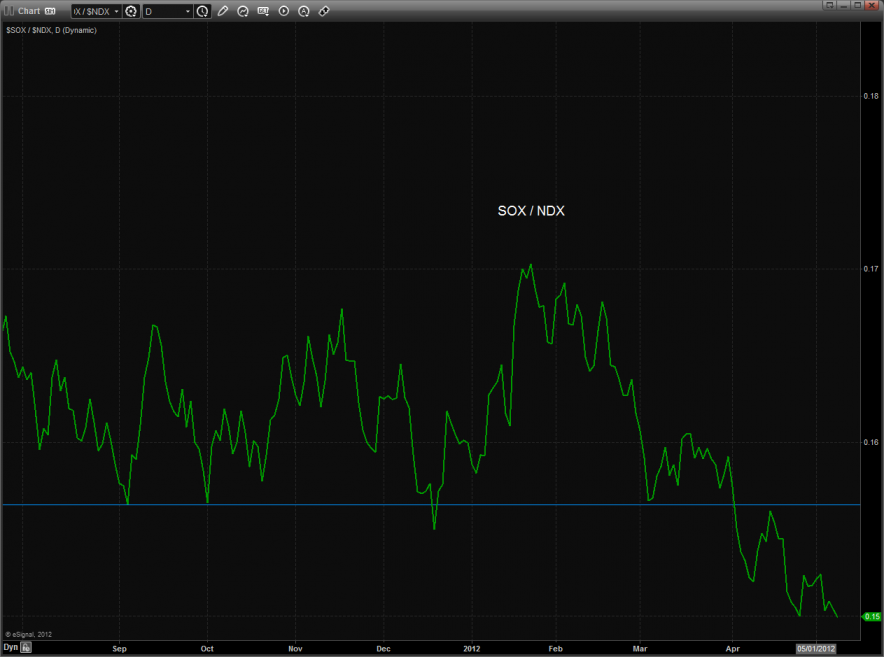Viewport: 884px width, 657px height.
Task: Click the small chart icon next to Dyn
Action: pyautogui.click(x=27, y=648)
